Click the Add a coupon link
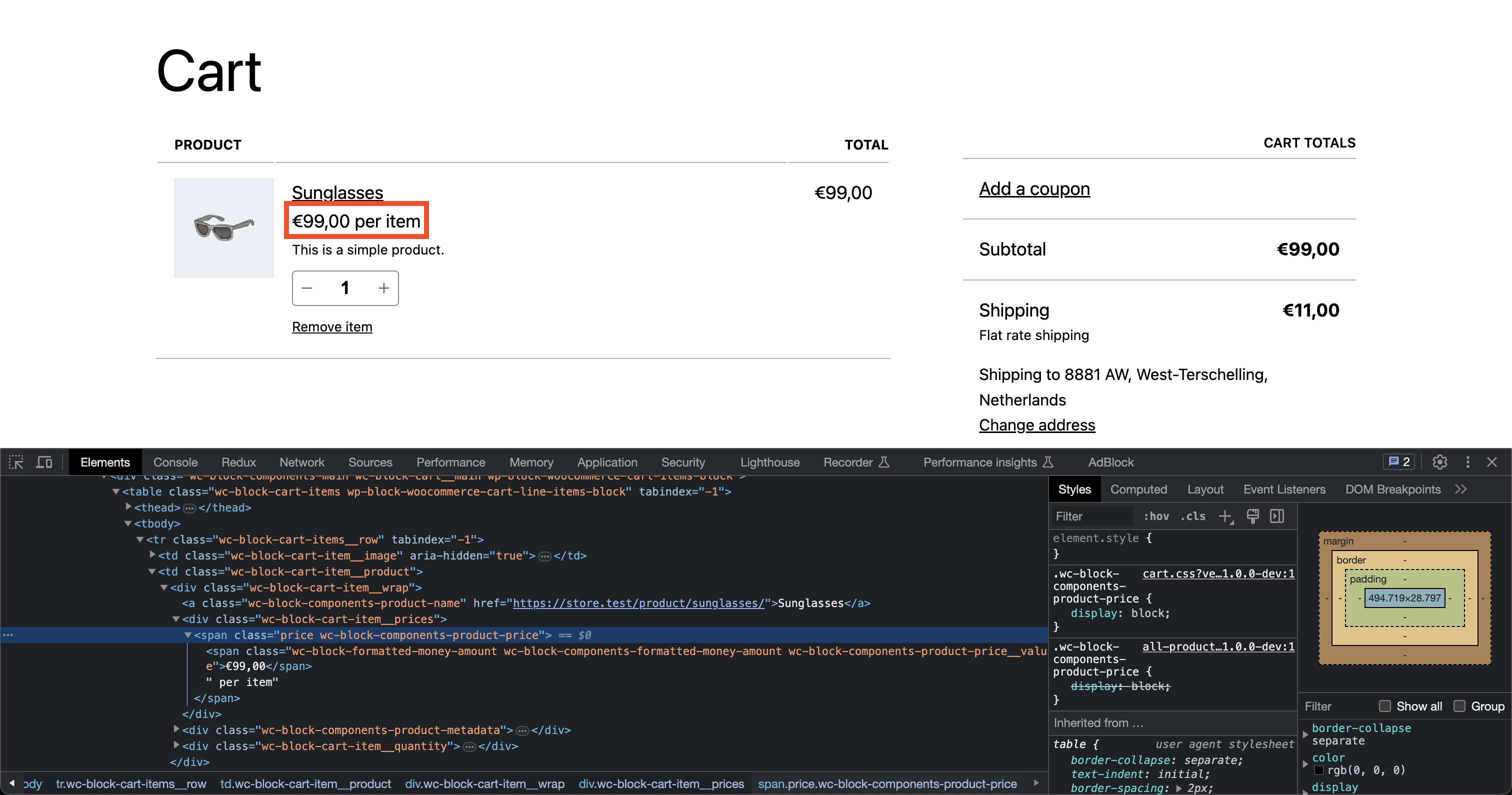The width and height of the screenshot is (1512, 795). 1033,189
